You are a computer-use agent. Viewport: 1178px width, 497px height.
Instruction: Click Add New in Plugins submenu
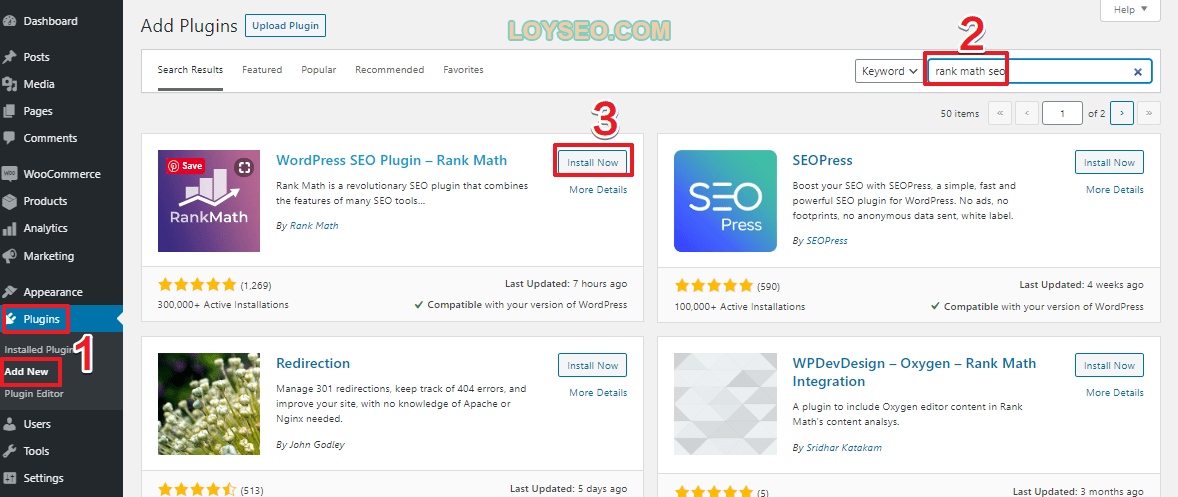click(26, 371)
